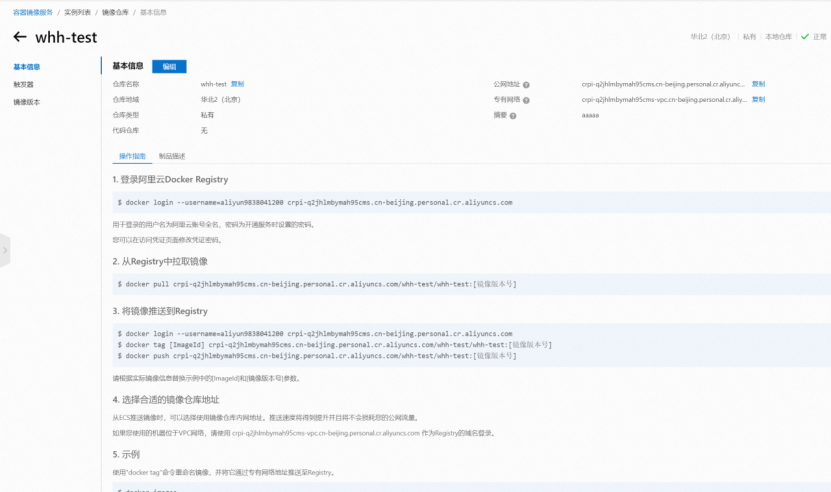Copy the 公网地址 address via 复制
831x492 pixels.
[x=758, y=84]
